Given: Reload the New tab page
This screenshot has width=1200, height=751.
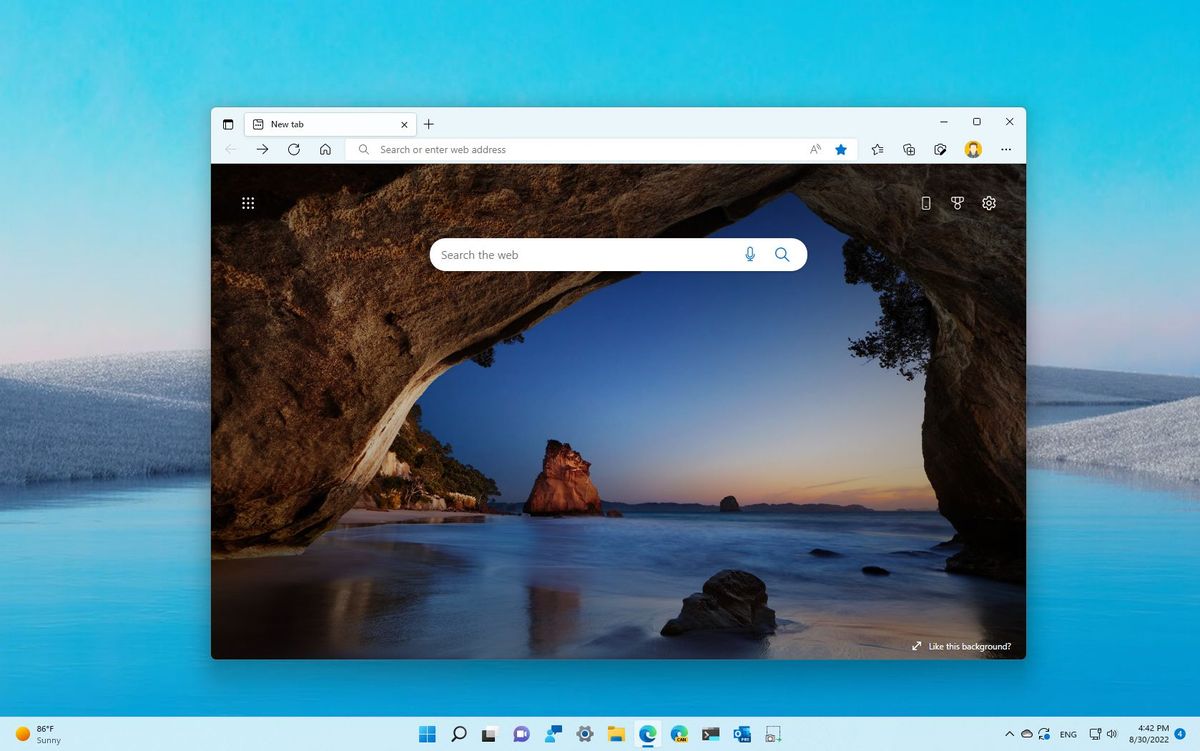Looking at the screenshot, I should (x=294, y=149).
